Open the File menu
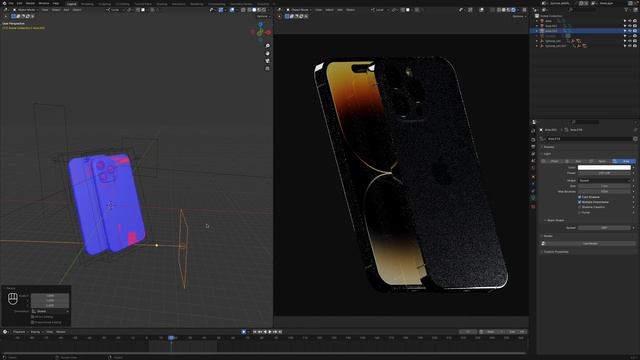The image size is (640, 360). pyautogui.click(x=11, y=3)
